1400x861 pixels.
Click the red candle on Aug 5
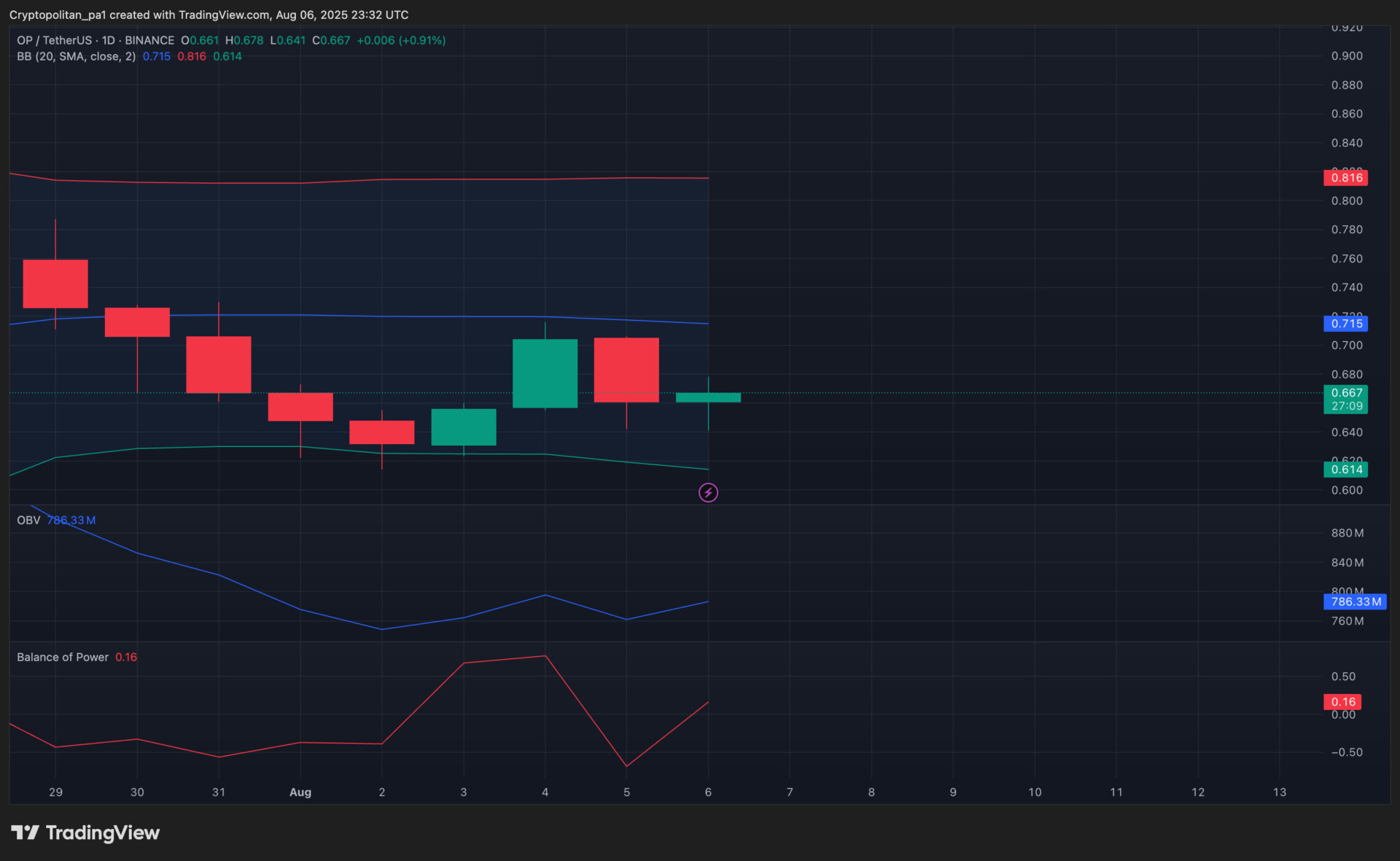coord(626,370)
